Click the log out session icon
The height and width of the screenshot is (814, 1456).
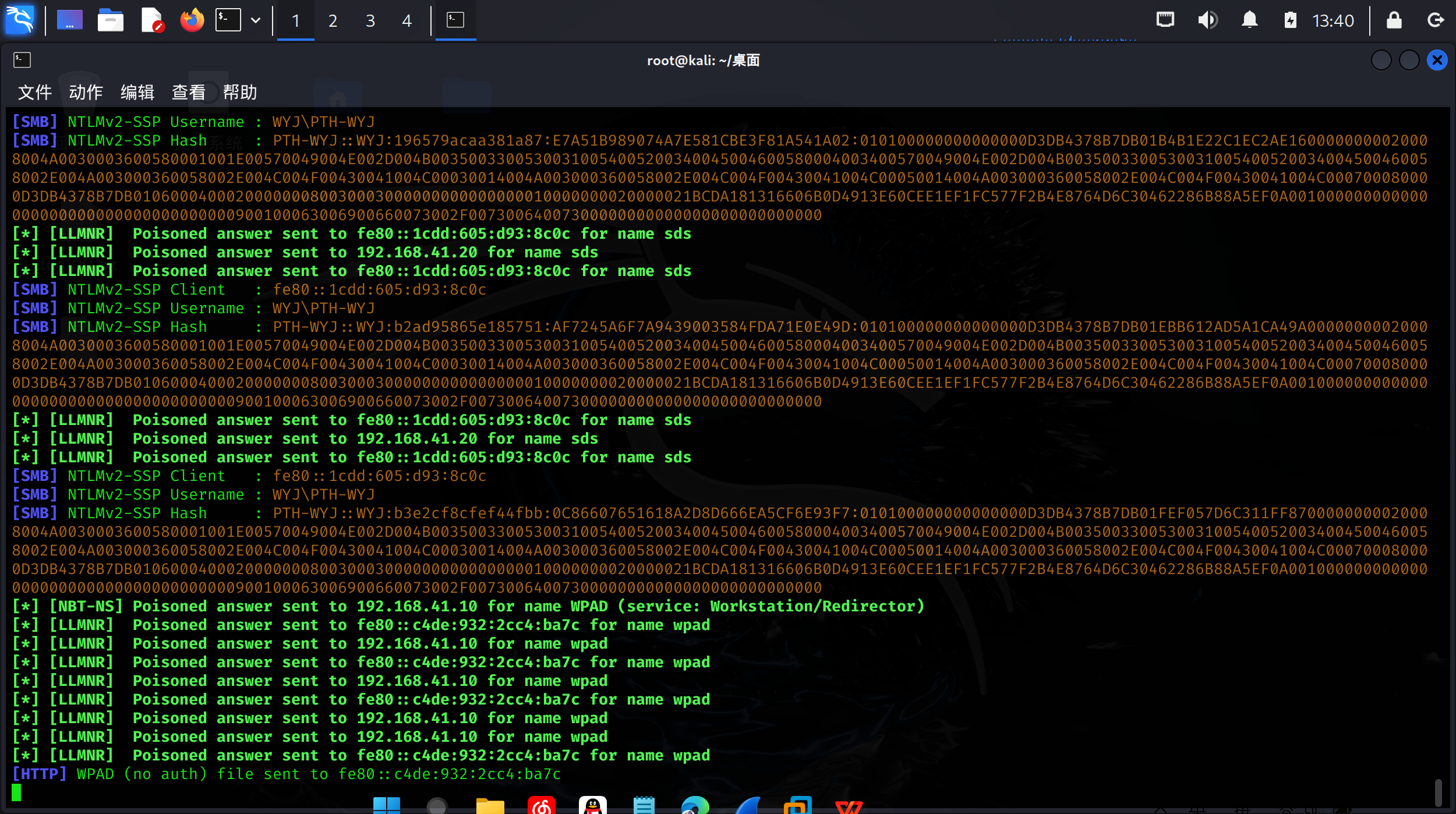[1436, 20]
